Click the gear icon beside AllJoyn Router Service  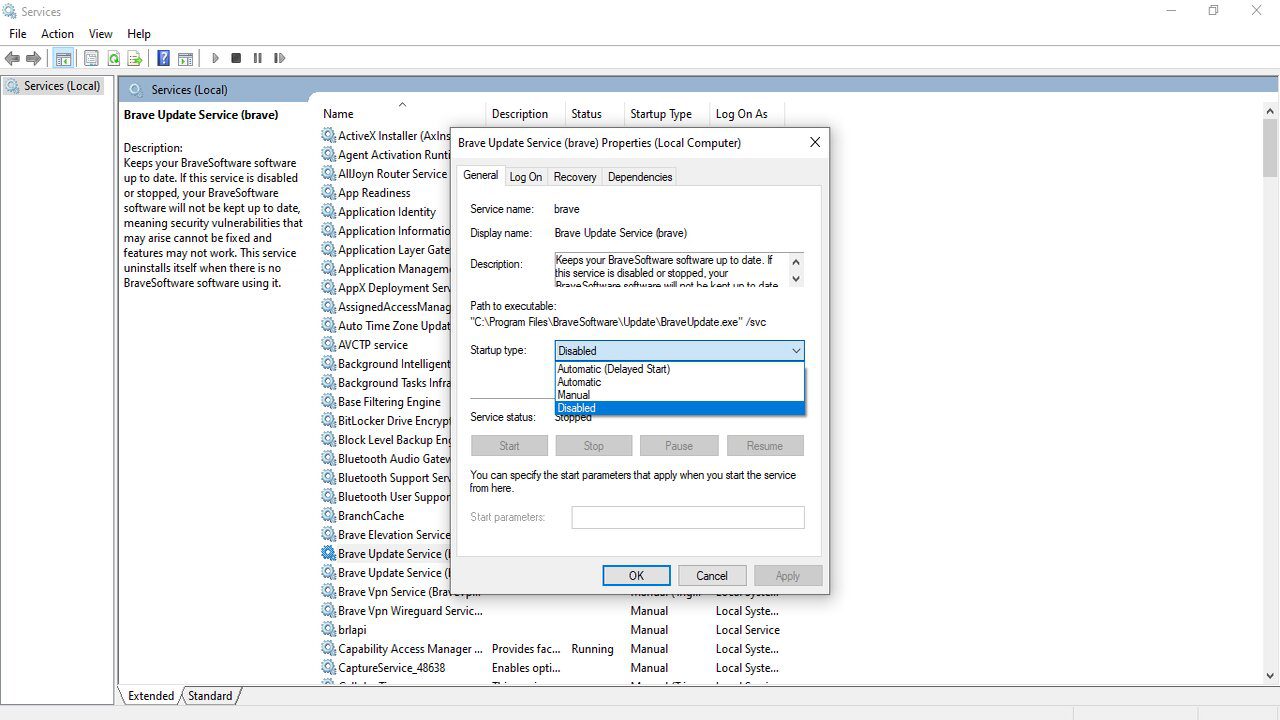click(x=329, y=174)
